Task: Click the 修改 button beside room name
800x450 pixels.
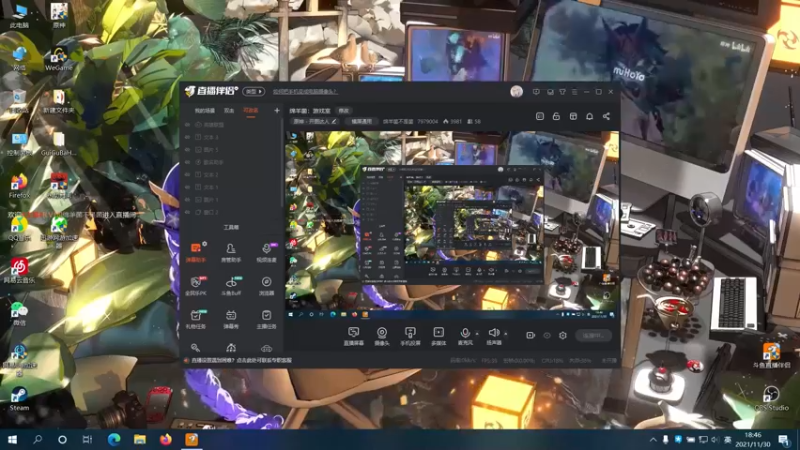Action: pos(344,111)
